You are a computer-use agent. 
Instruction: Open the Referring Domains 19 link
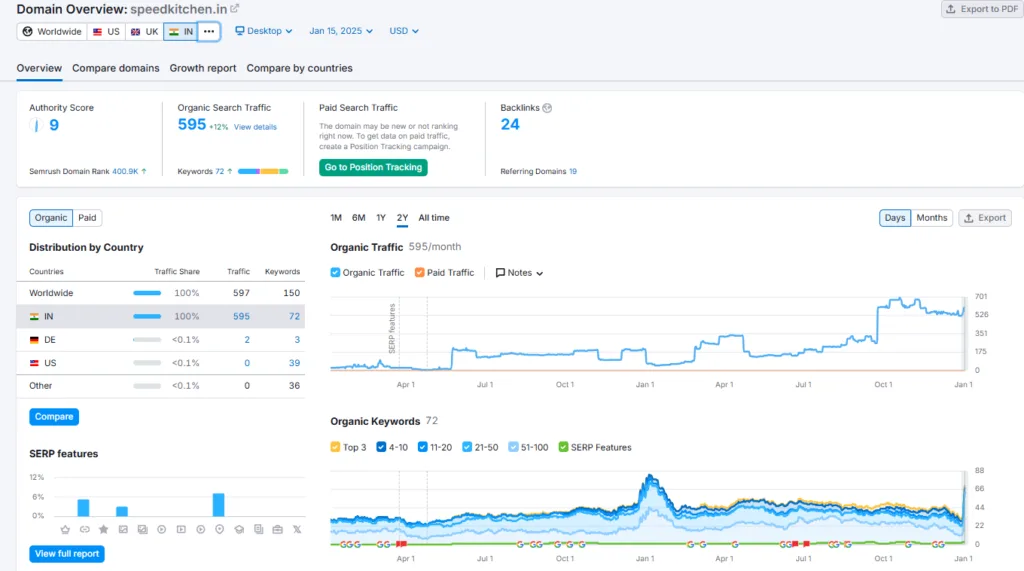tap(573, 171)
